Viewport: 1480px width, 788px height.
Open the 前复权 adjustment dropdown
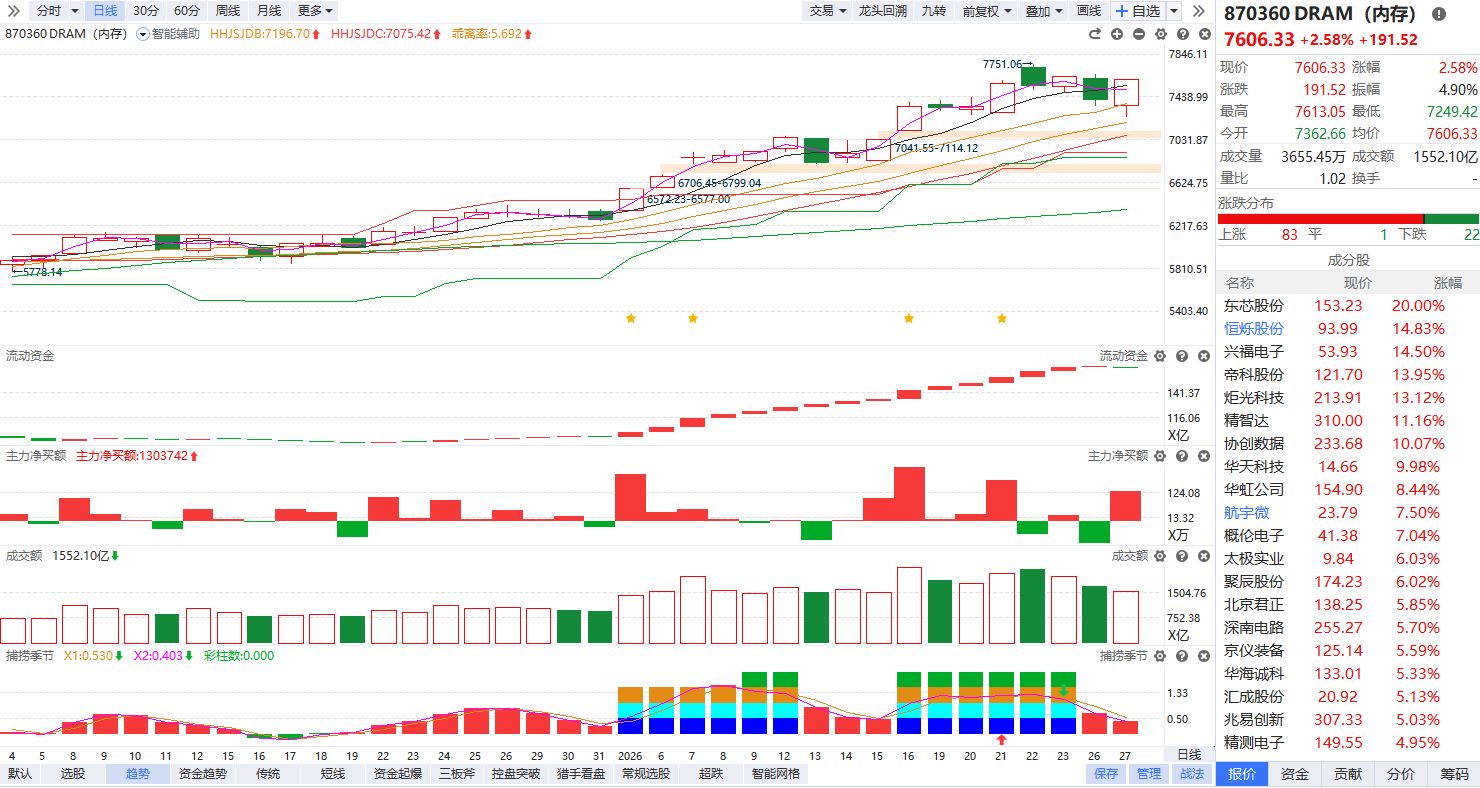(x=987, y=11)
